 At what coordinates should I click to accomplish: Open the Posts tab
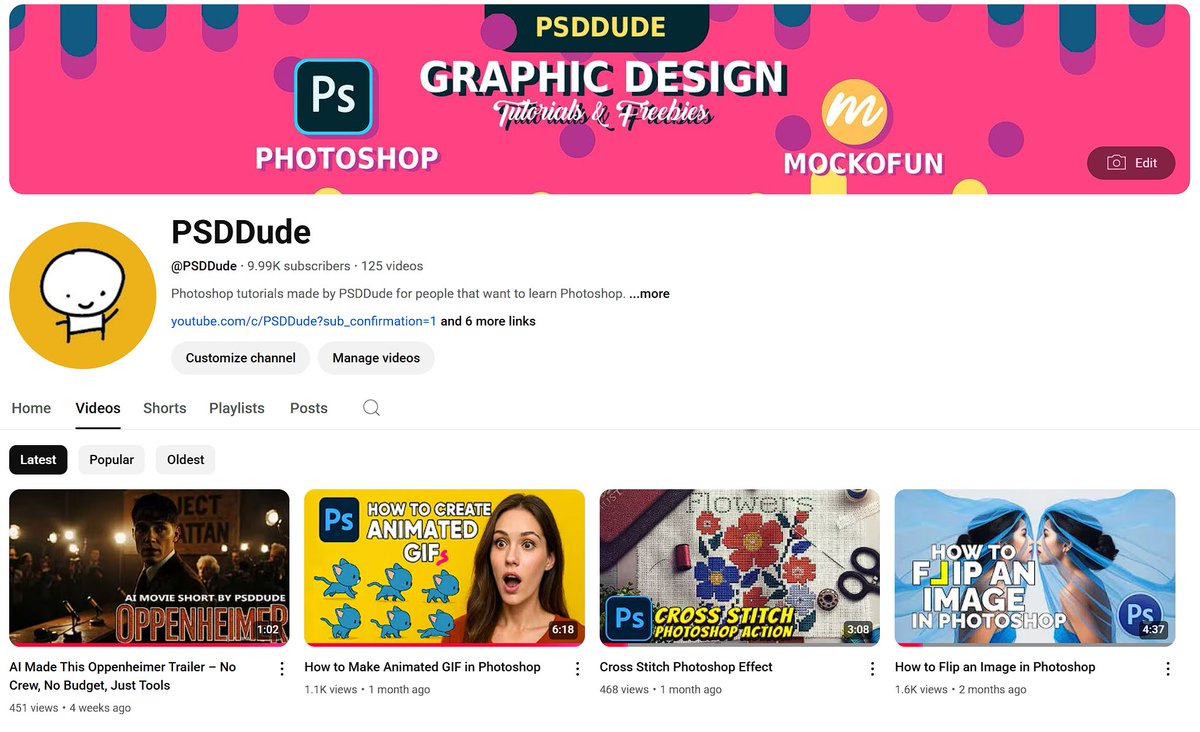(x=309, y=408)
